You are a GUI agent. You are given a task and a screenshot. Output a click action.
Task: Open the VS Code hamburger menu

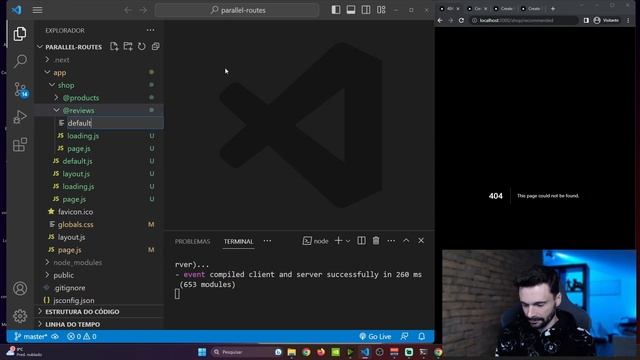[38, 10]
